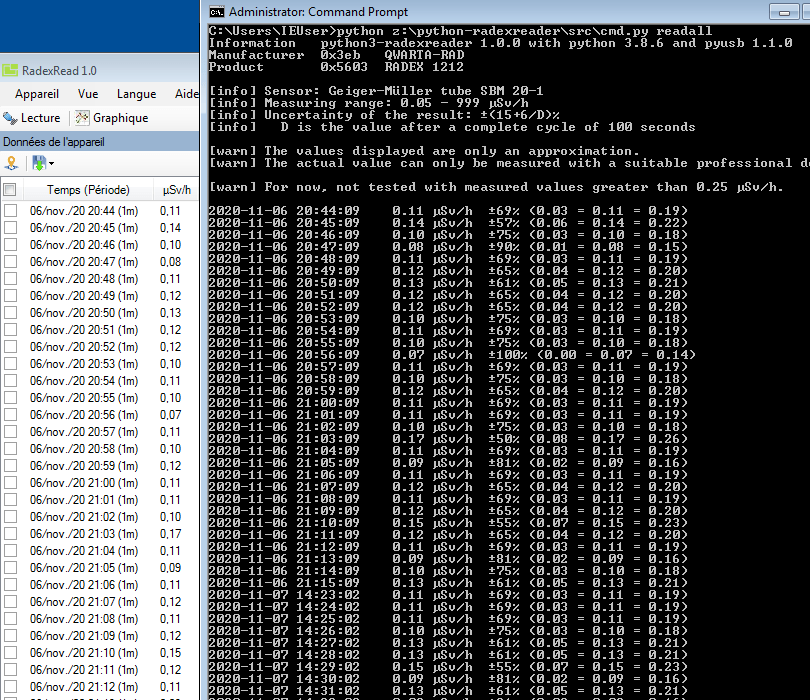The image size is (810, 700).
Task: Click the 0,08 value in 20:47 row
Action: pos(170,261)
